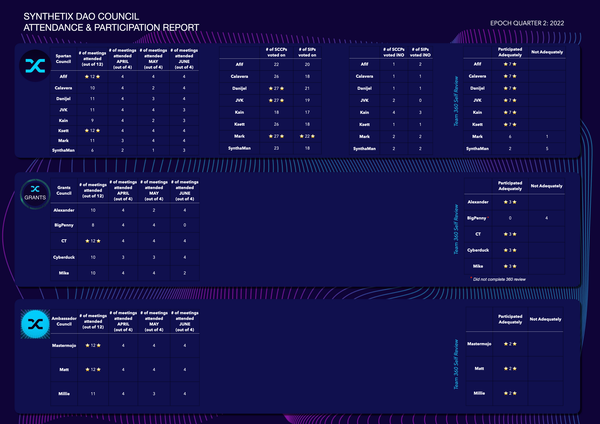Click SynthaMan's 23 SCCPs voted on value
Image resolution: width=600 pixels, height=424 pixels.
click(x=276, y=148)
